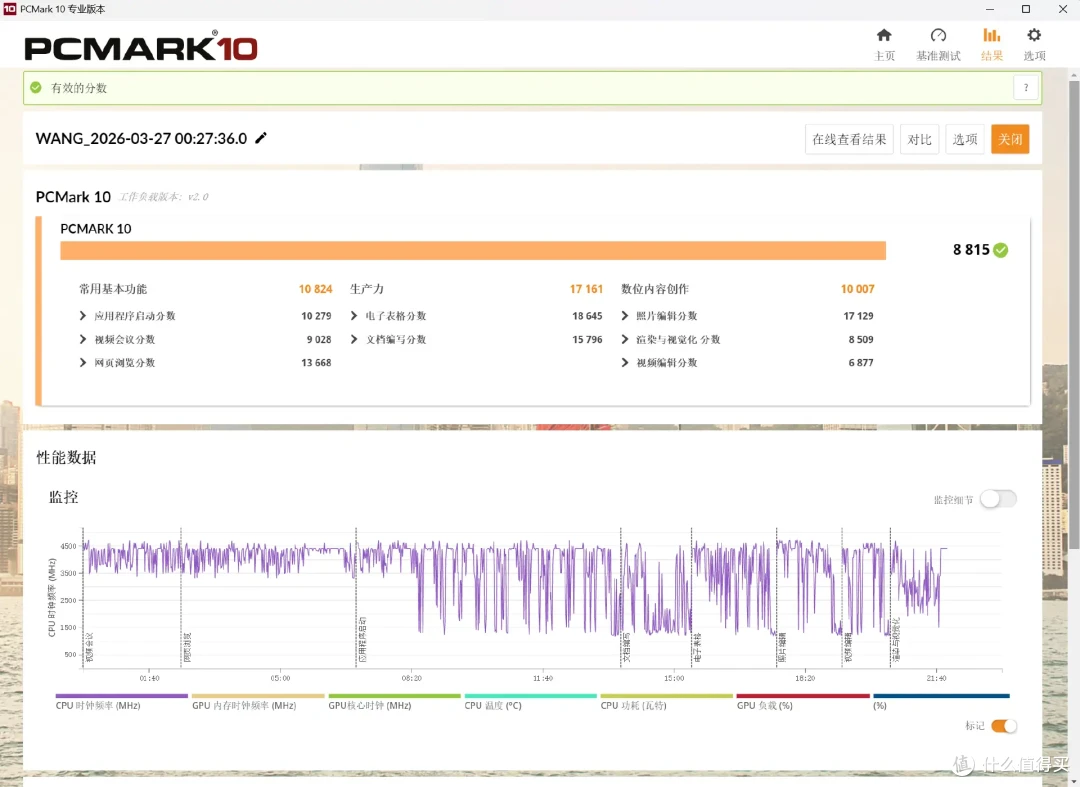
Task: Click the PCMark 10 app icon in title bar
Action: [x=10, y=9]
